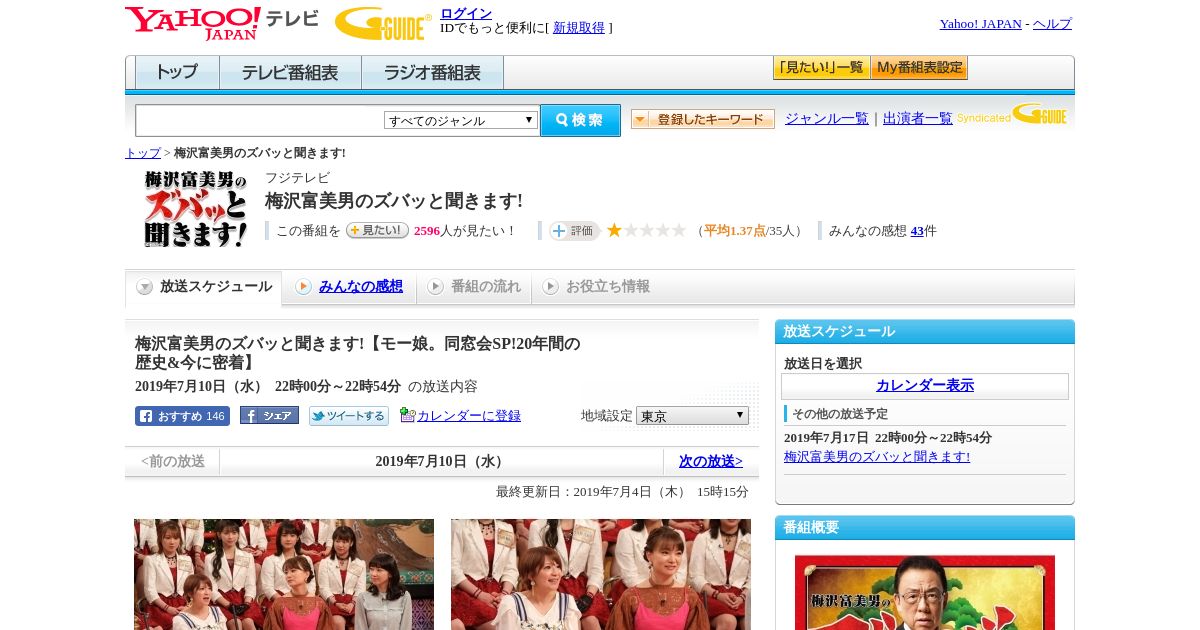This screenshot has width=1200, height=630.
Task: Select the fifth rating star
Action: click(x=678, y=230)
